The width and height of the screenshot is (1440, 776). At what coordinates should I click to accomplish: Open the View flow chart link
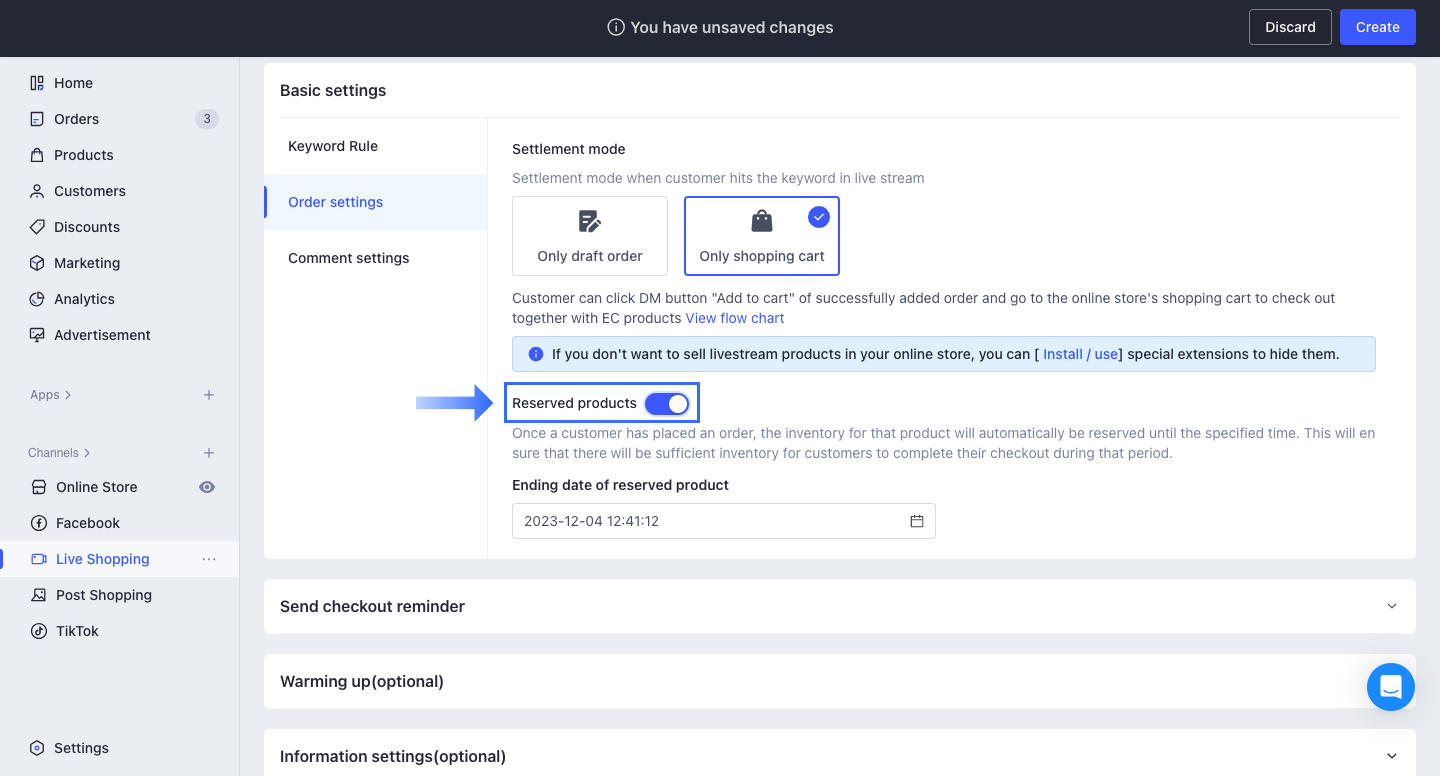(735, 318)
